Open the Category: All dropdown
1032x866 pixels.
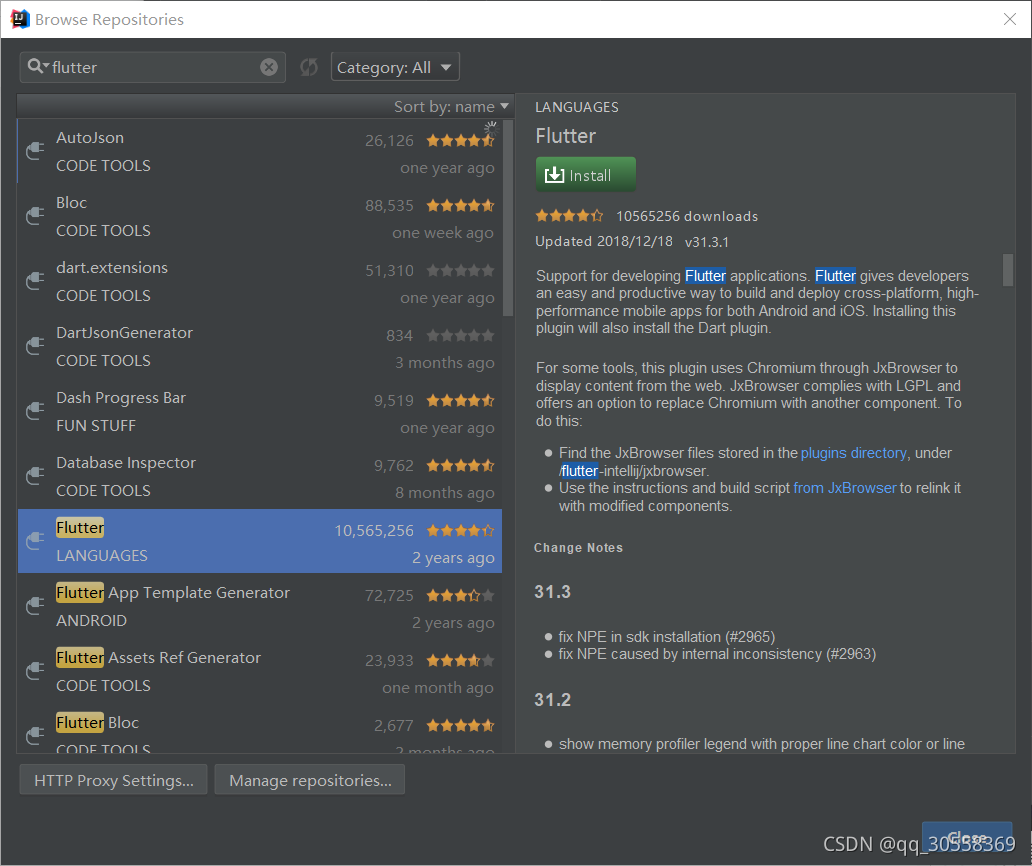click(x=395, y=67)
